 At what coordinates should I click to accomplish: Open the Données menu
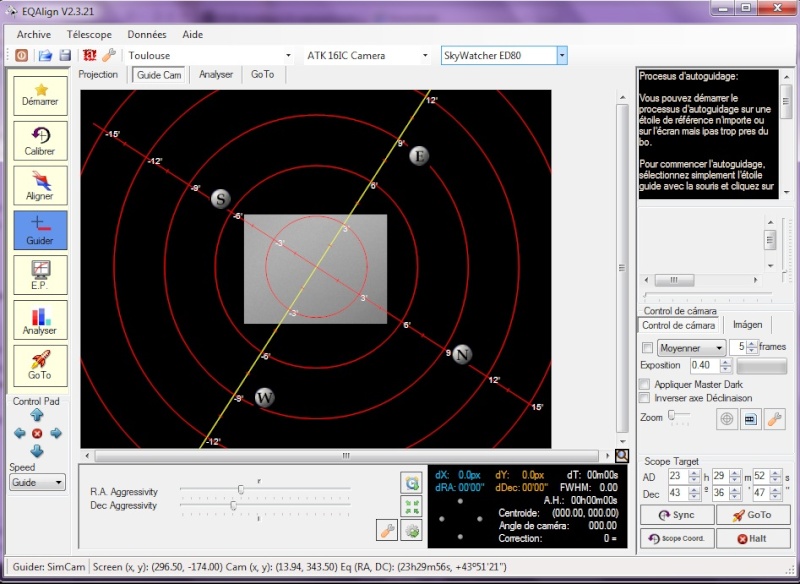pos(147,35)
